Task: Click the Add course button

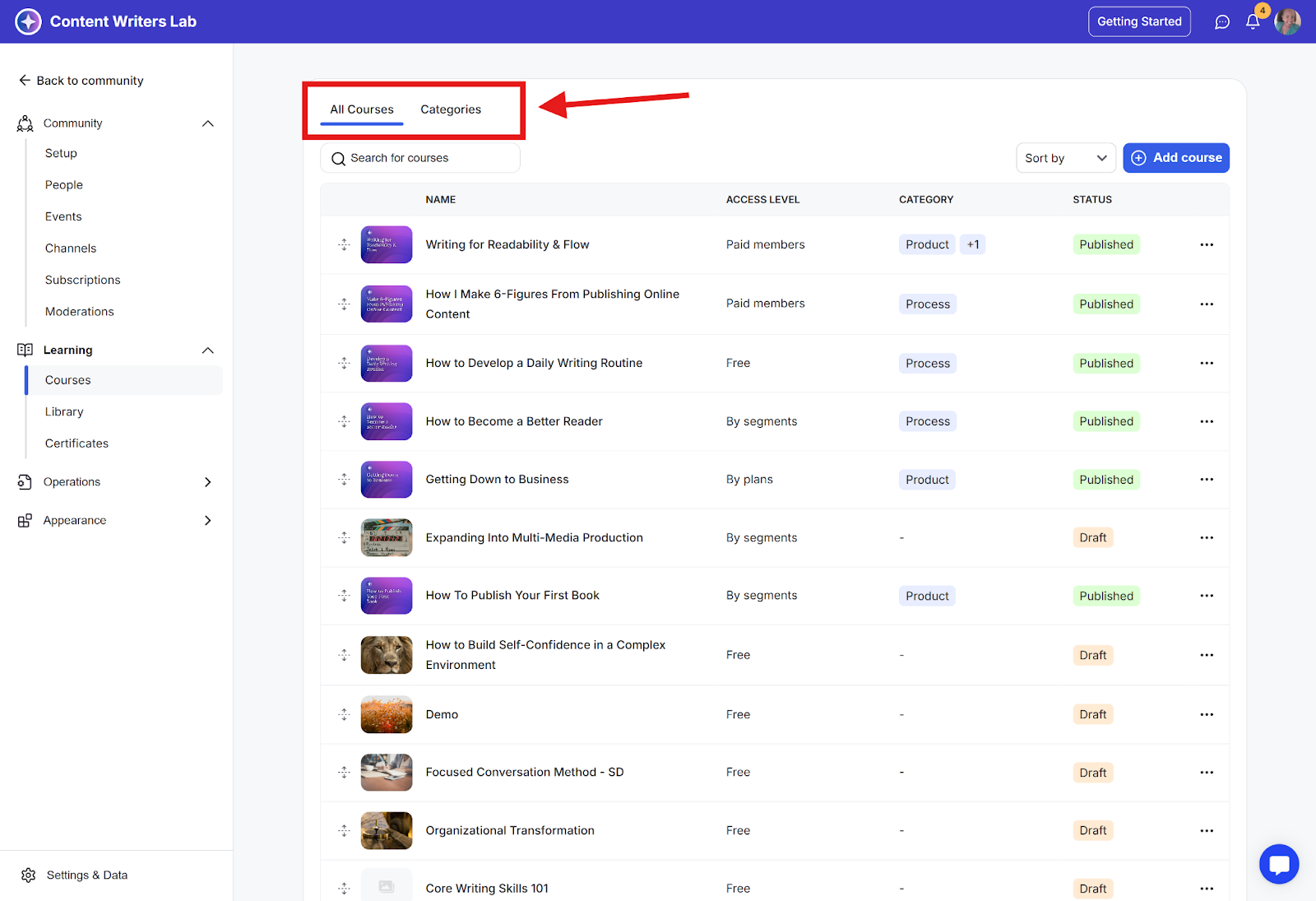Action: [1175, 158]
